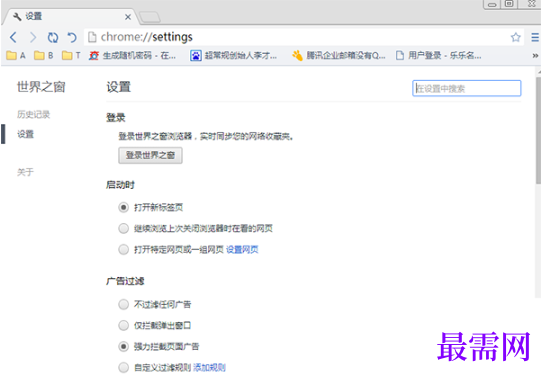Open the Baidu paw bookmark 超常规创始人
This screenshot has height=378, width=549.
point(234,55)
